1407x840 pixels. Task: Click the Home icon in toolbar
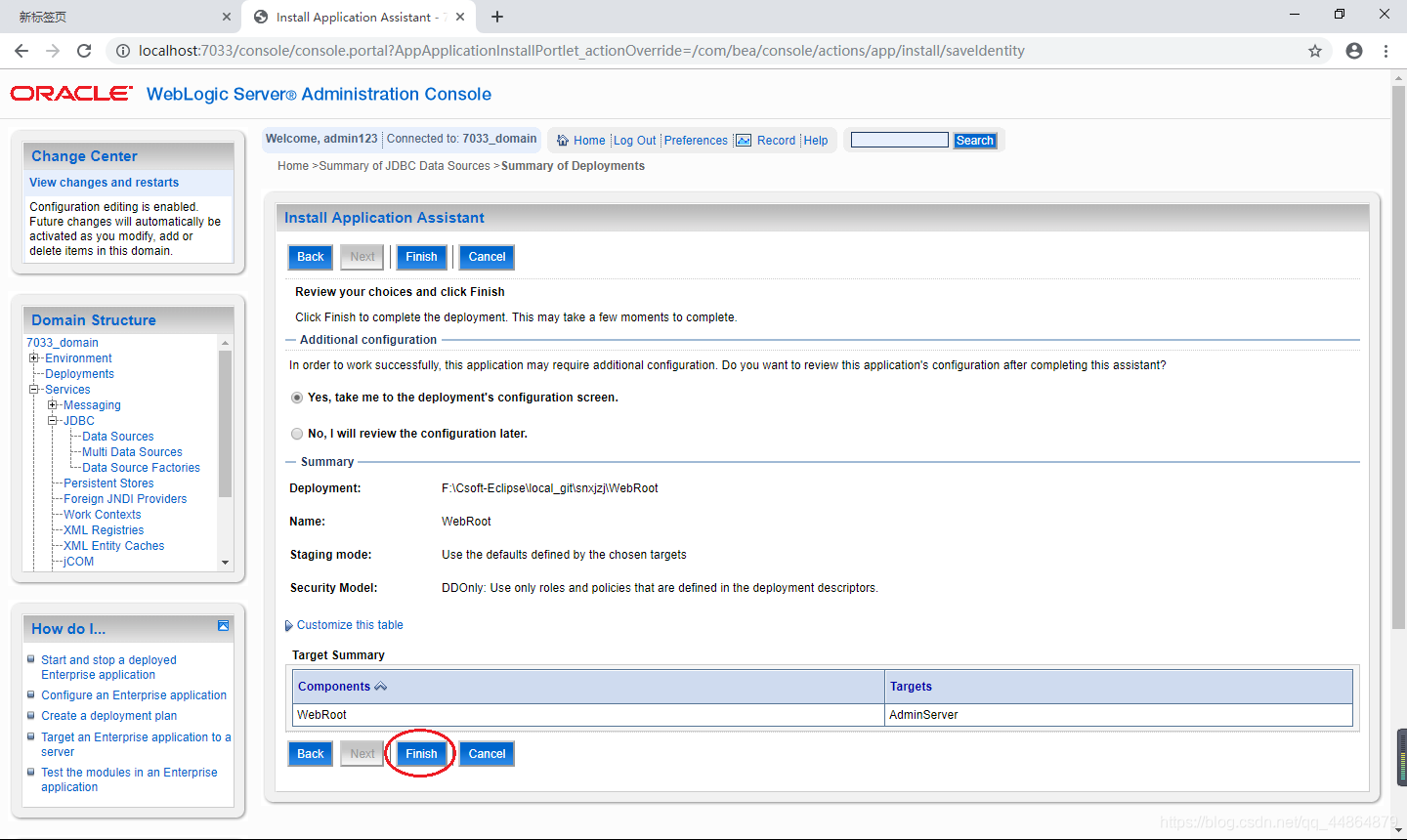(x=563, y=141)
